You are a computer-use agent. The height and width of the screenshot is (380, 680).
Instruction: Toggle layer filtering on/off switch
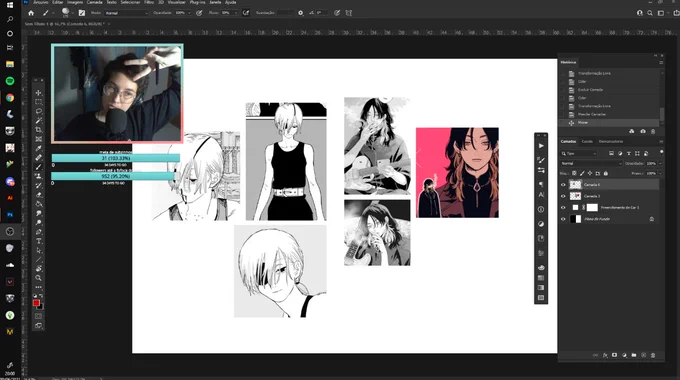pos(661,152)
